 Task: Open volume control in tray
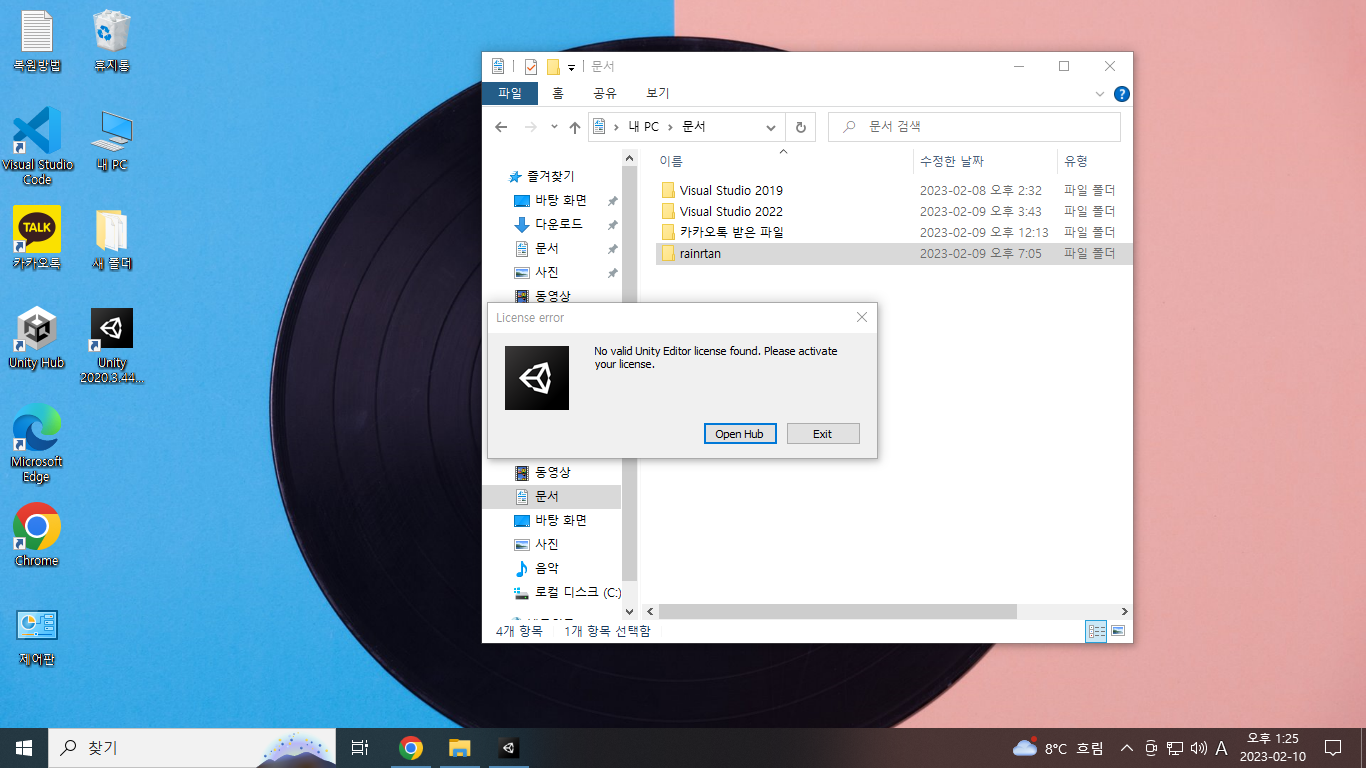[1199, 748]
